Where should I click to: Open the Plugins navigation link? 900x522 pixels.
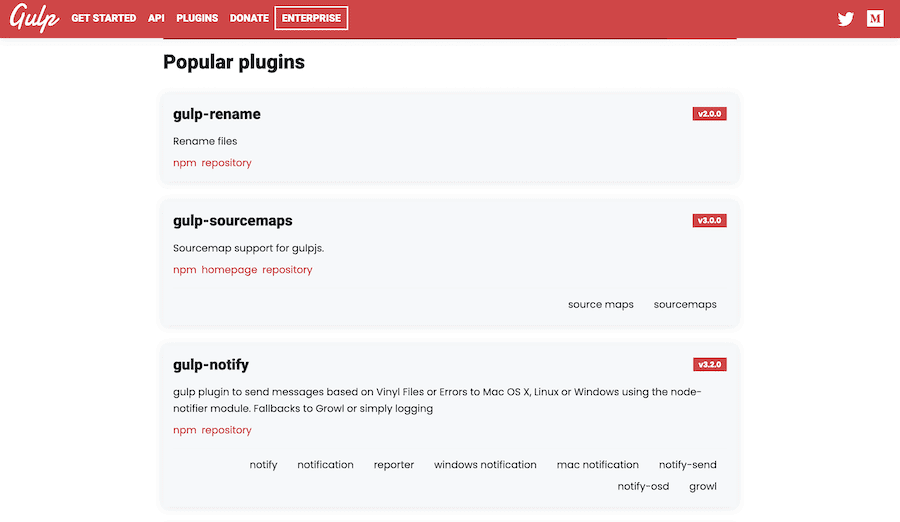click(197, 18)
